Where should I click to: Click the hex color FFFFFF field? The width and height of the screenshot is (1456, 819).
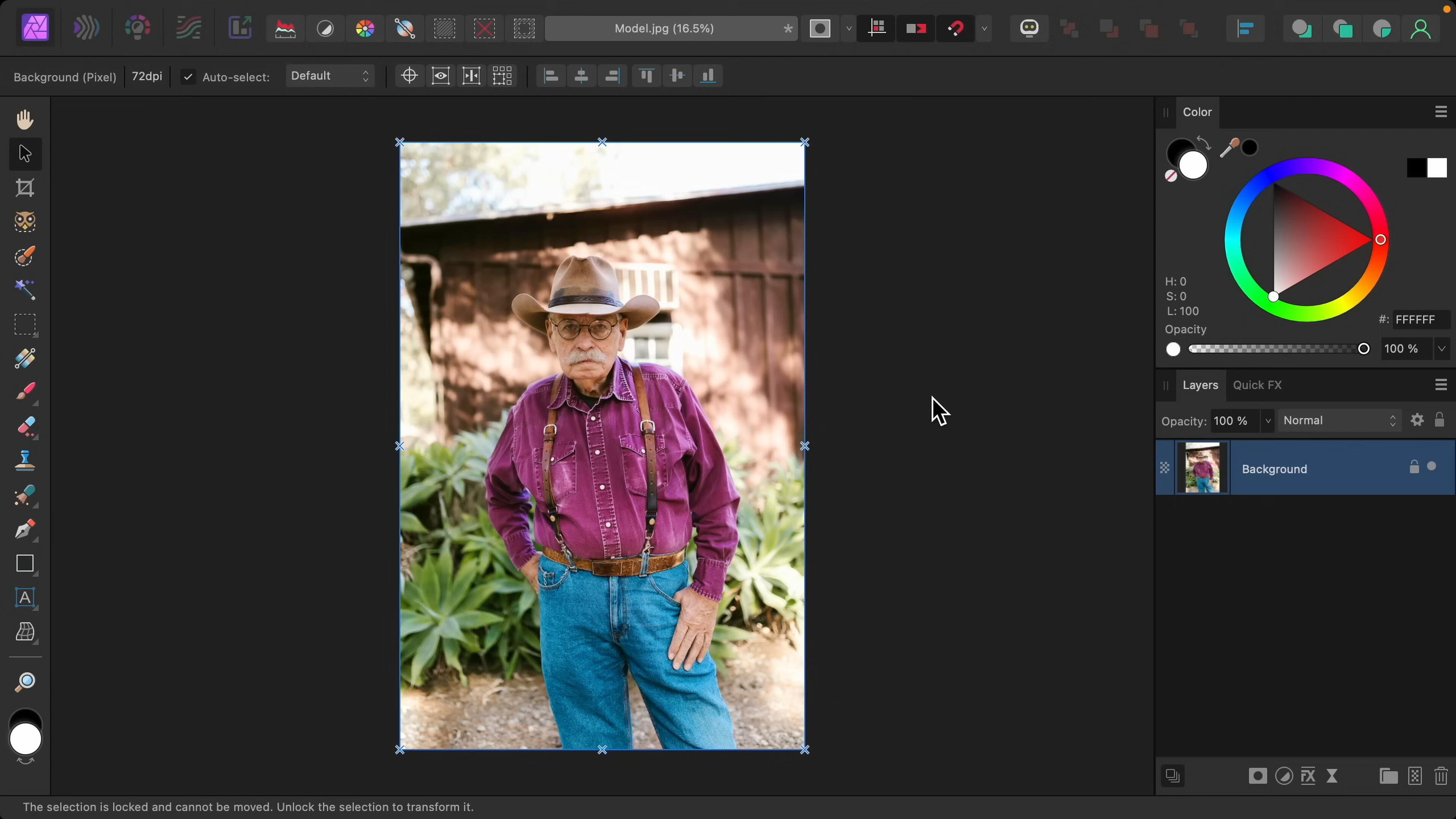[x=1419, y=320]
